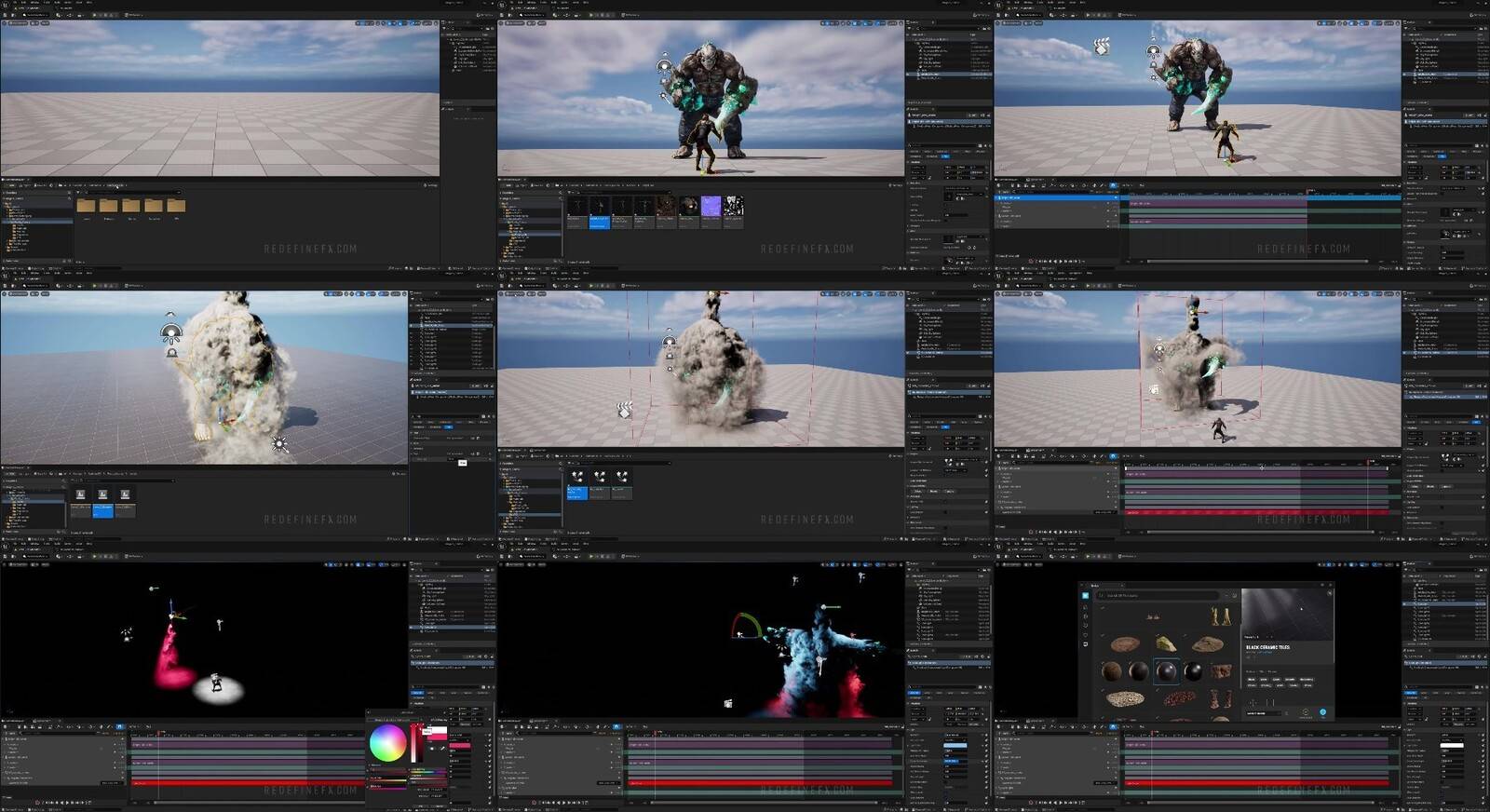Click the green toolbar Play button in empty-scene editor
The height and width of the screenshot is (812, 1490).
tap(94, 15)
